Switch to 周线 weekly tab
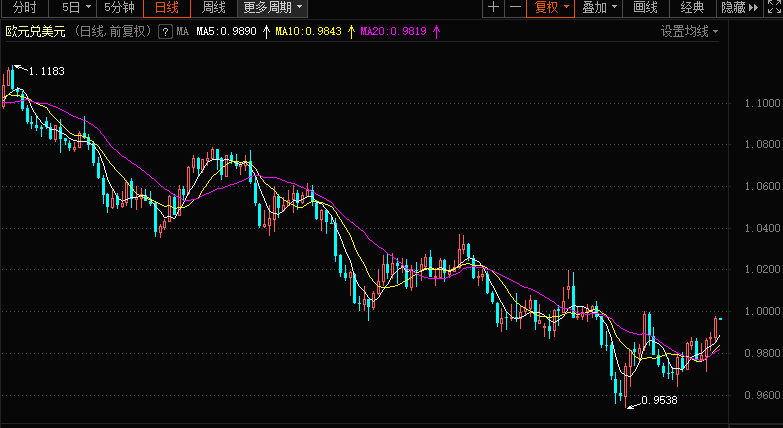The height and width of the screenshot is (428, 783). [x=214, y=7]
